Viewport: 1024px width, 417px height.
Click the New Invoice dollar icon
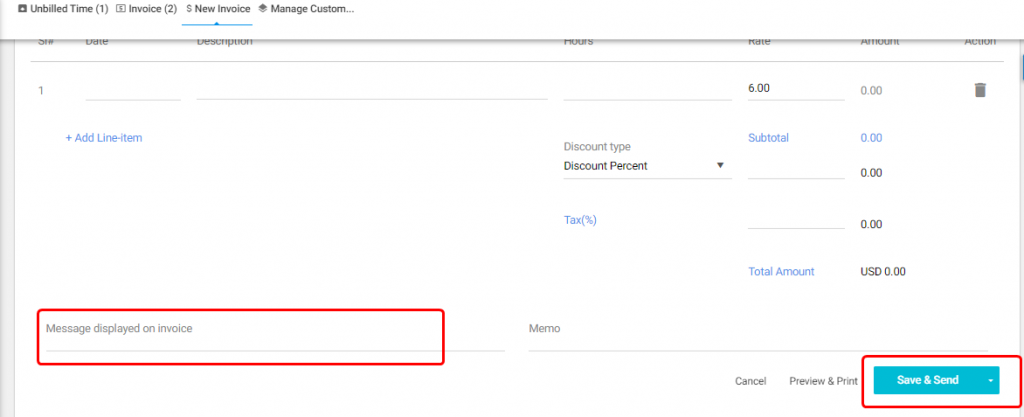click(x=189, y=9)
